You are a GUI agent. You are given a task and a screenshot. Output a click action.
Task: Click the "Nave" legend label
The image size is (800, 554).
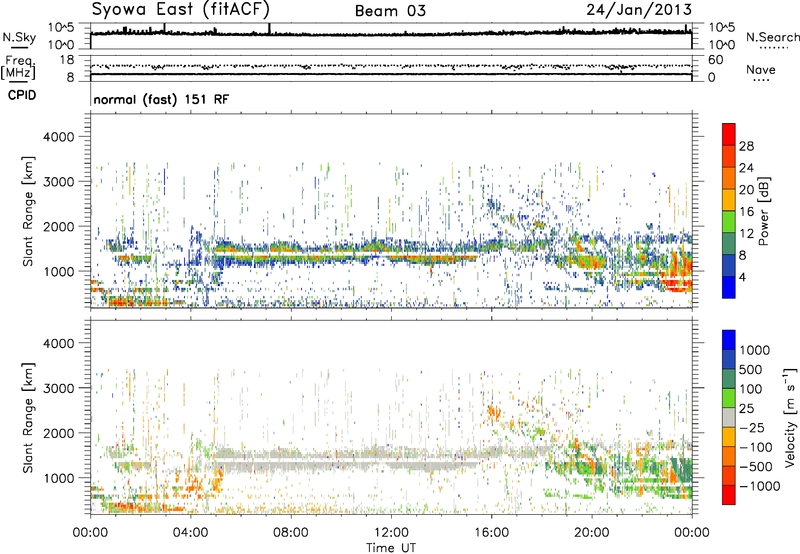coord(761,69)
